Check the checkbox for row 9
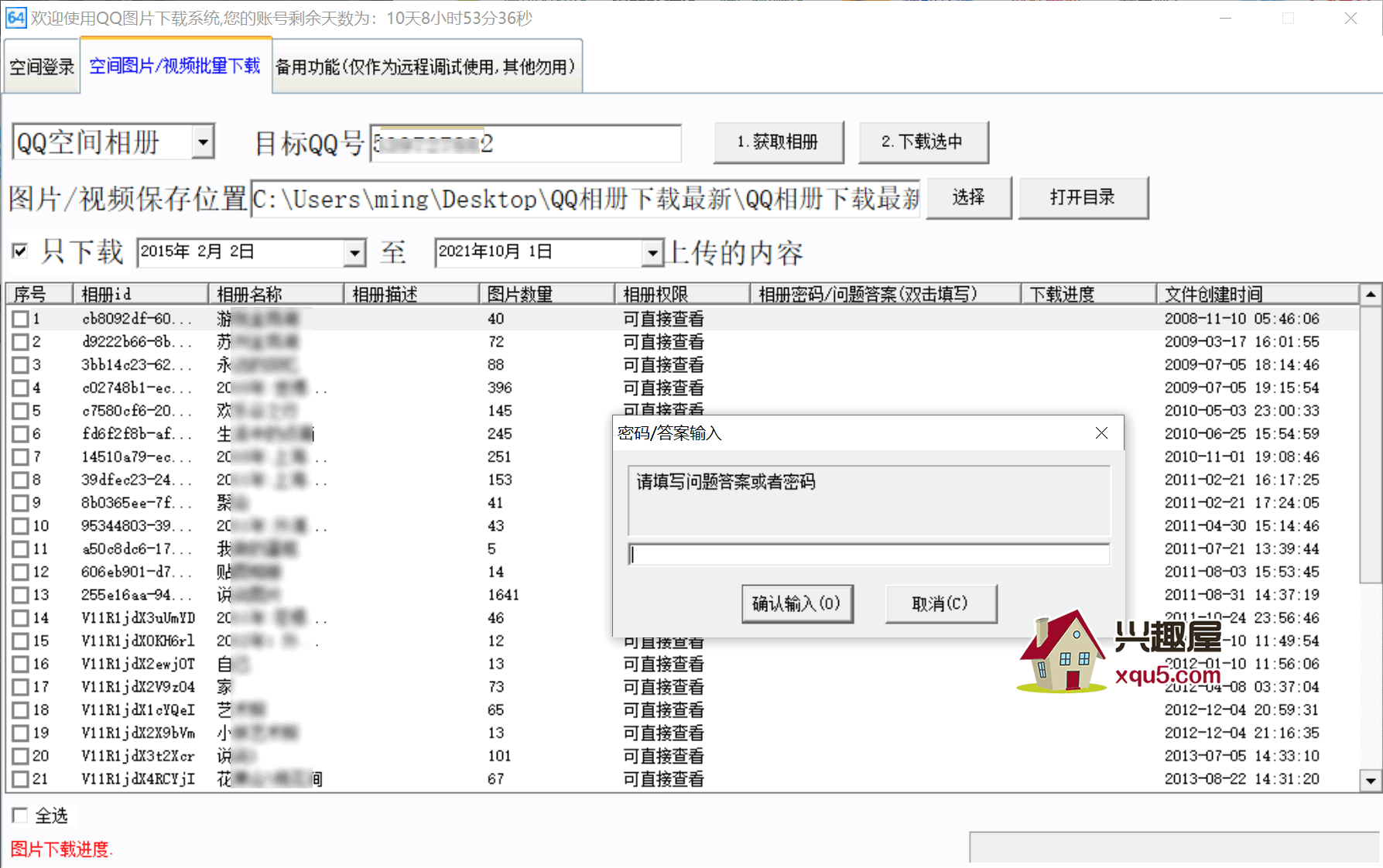 coord(20,503)
